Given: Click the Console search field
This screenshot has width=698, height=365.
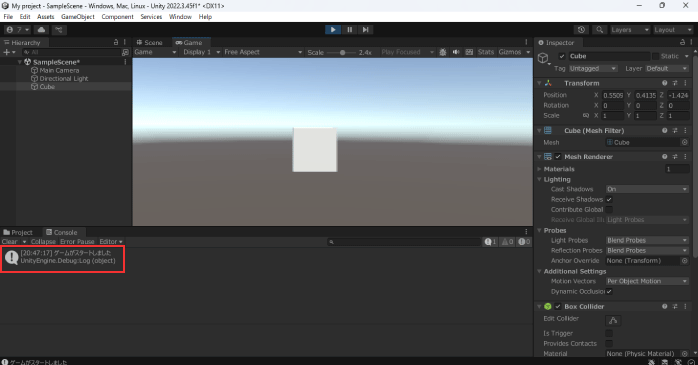Looking at the screenshot, I should pyautogui.click(x=404, y=242).
